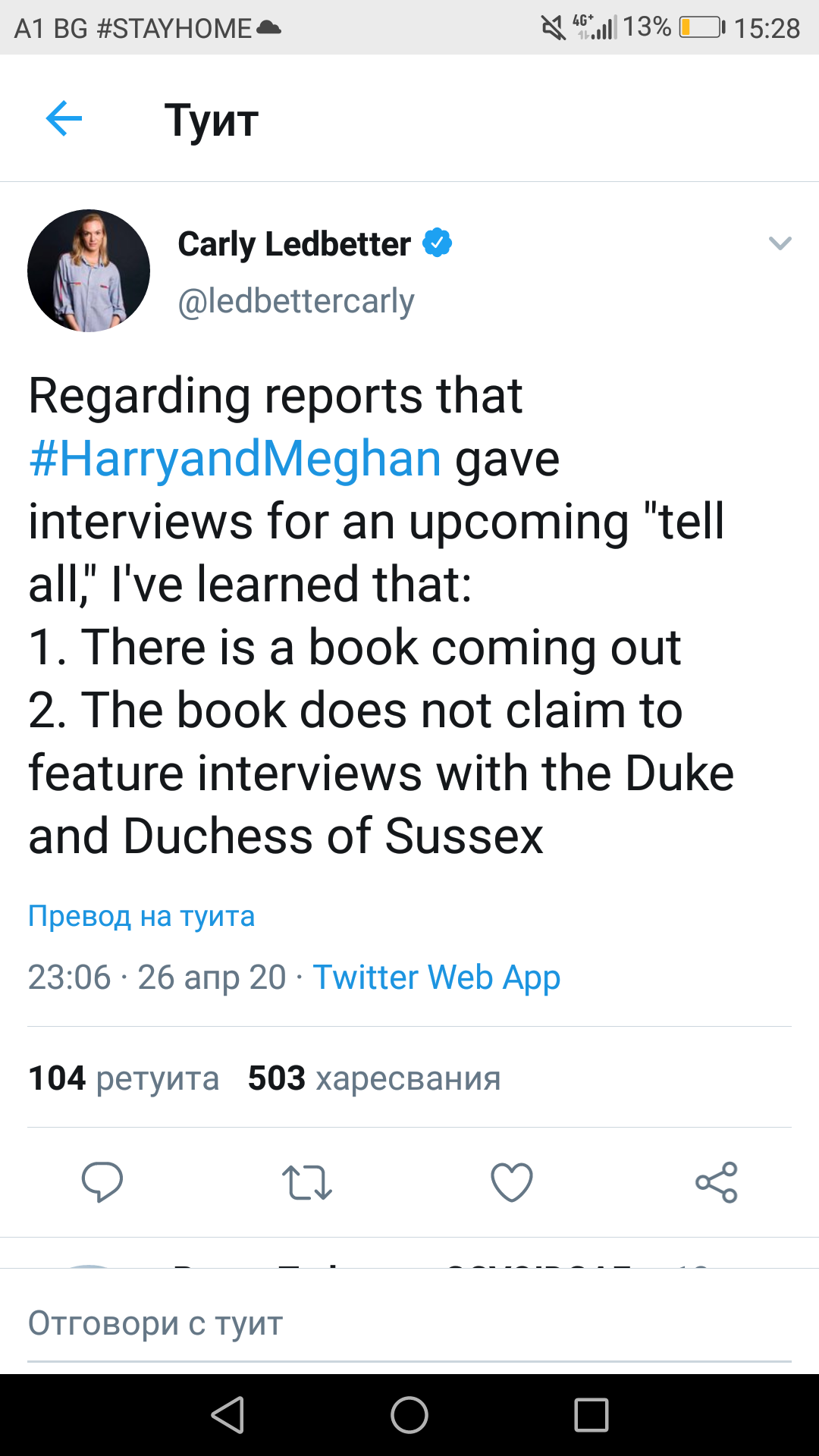
Task: Tap the share icon
Action: point(717,1181)
